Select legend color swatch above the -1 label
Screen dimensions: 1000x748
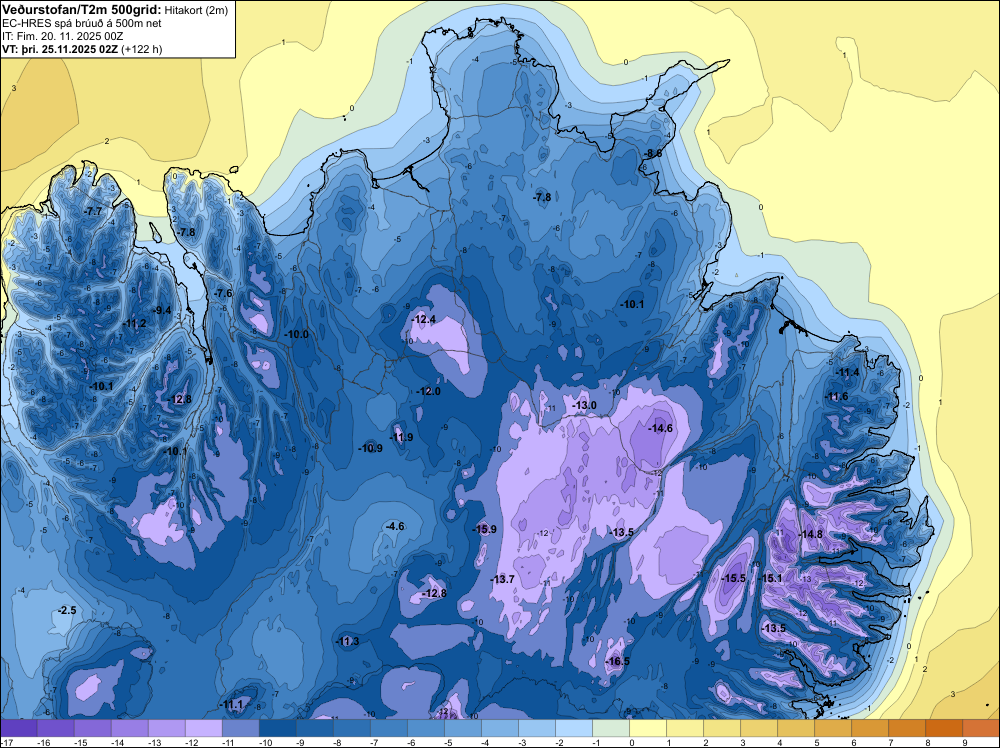tap(611, 728)
